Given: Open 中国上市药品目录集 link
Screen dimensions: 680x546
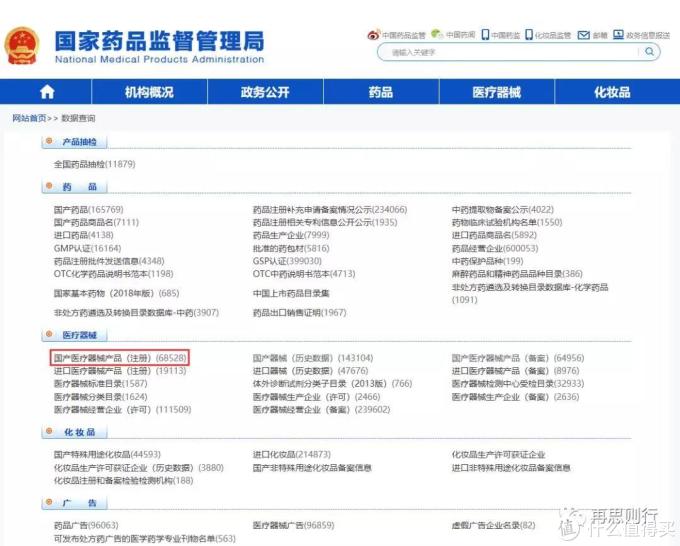Looking at the screenshot, I should tap(291, 293).
